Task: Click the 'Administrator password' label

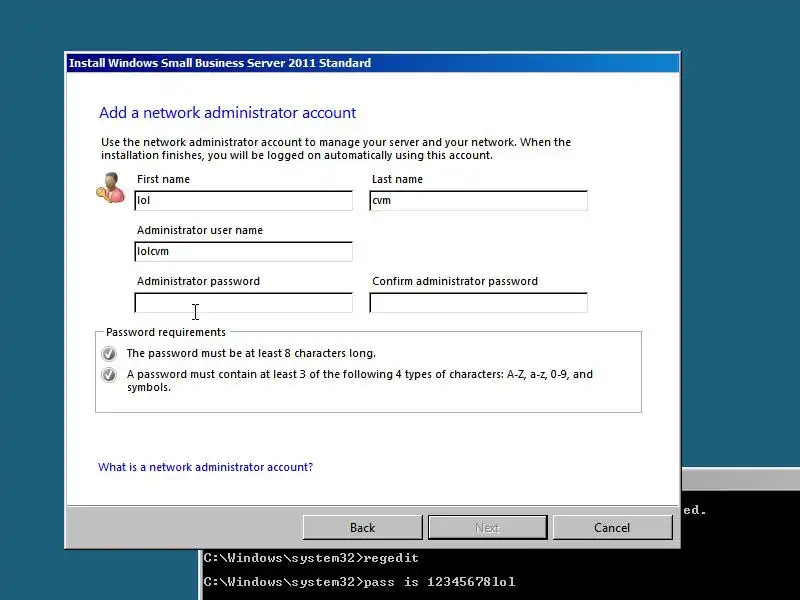Action: pos(198,281)
